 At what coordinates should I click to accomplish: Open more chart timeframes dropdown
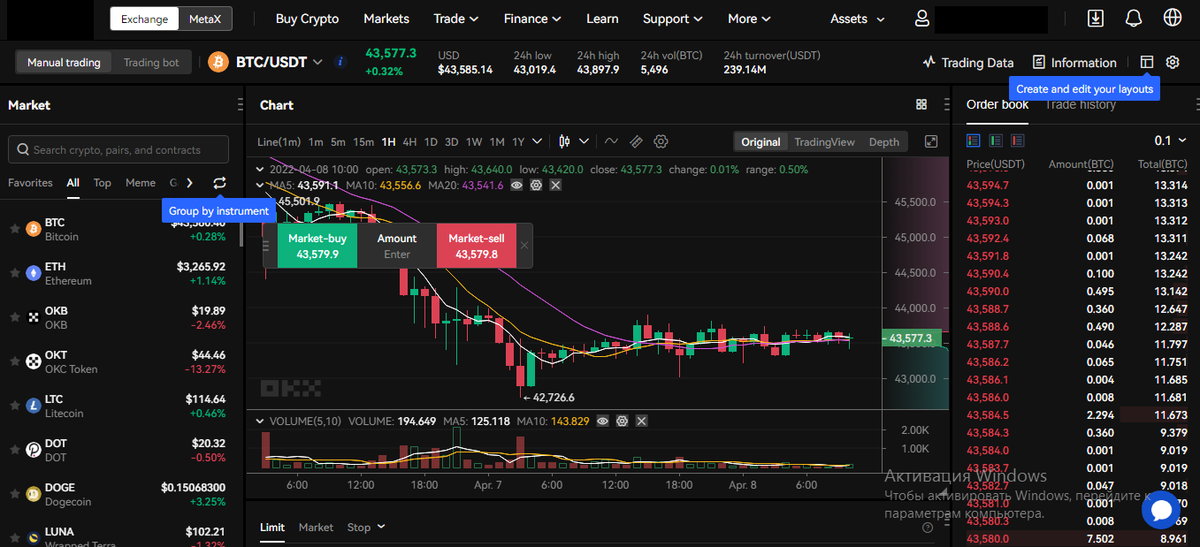point(538,142)
